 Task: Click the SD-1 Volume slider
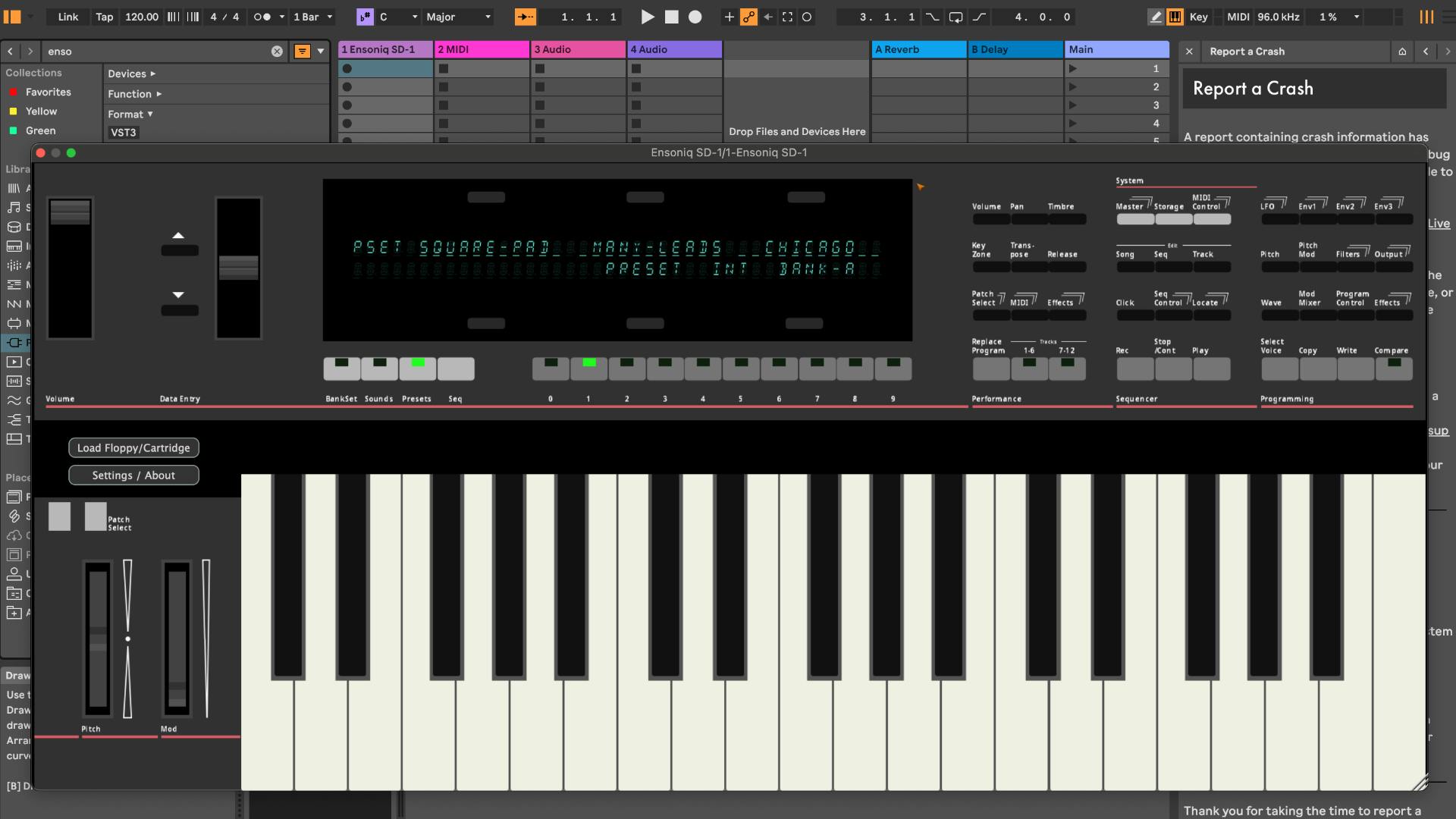click(x=70, y=268)
